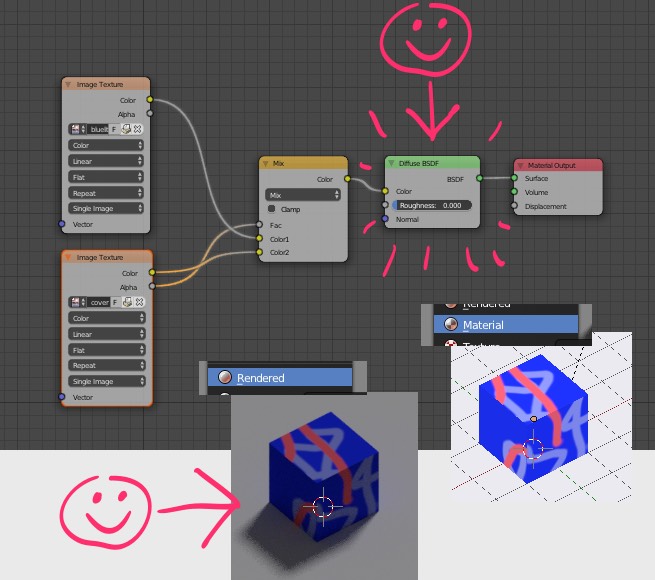Click Vector input socket of cover Image Texture
The image size is (655, 580).
click(x=62, y=397)
